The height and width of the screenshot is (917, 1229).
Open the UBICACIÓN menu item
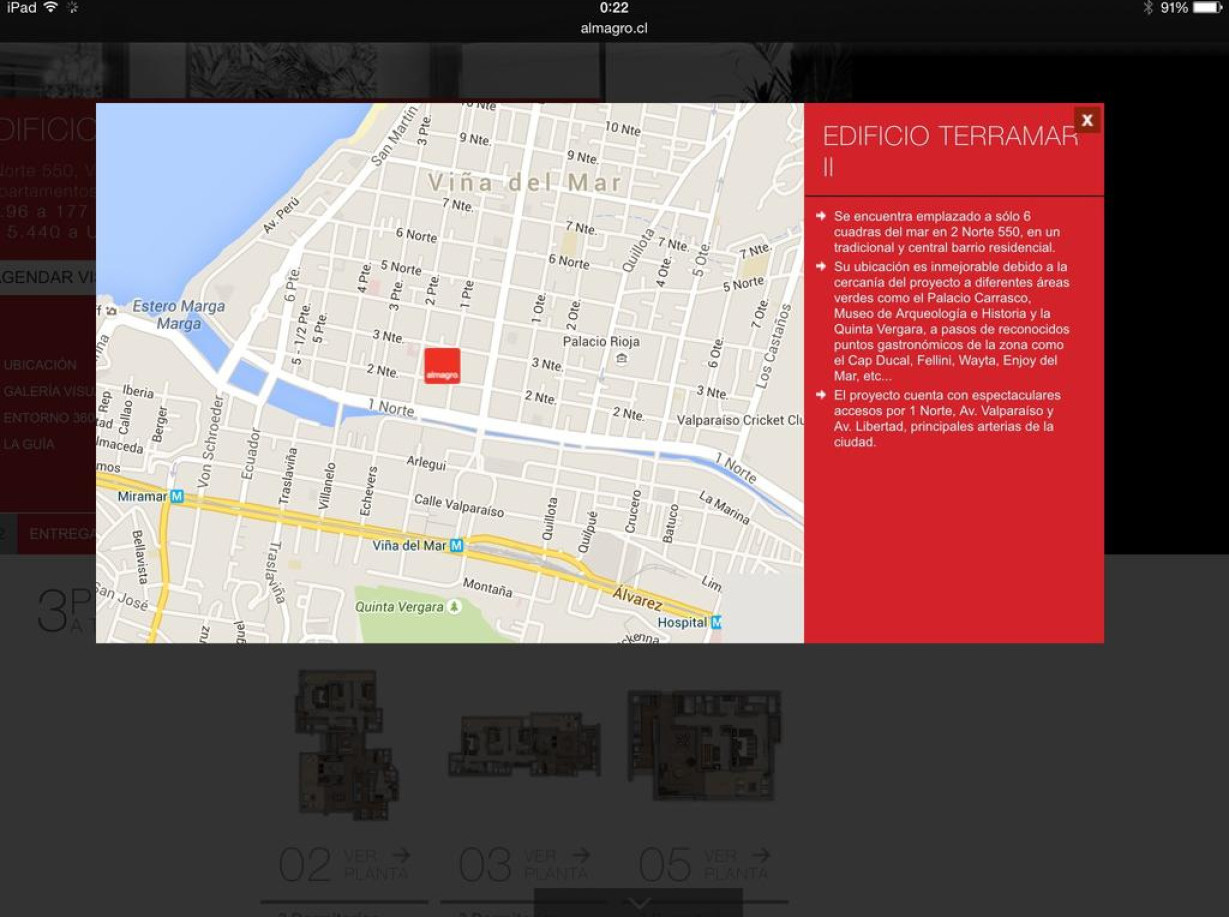(40, 365)
